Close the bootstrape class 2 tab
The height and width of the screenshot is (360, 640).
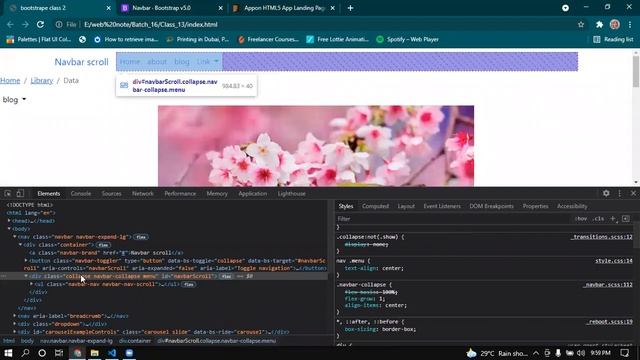[x=109, y=8]
